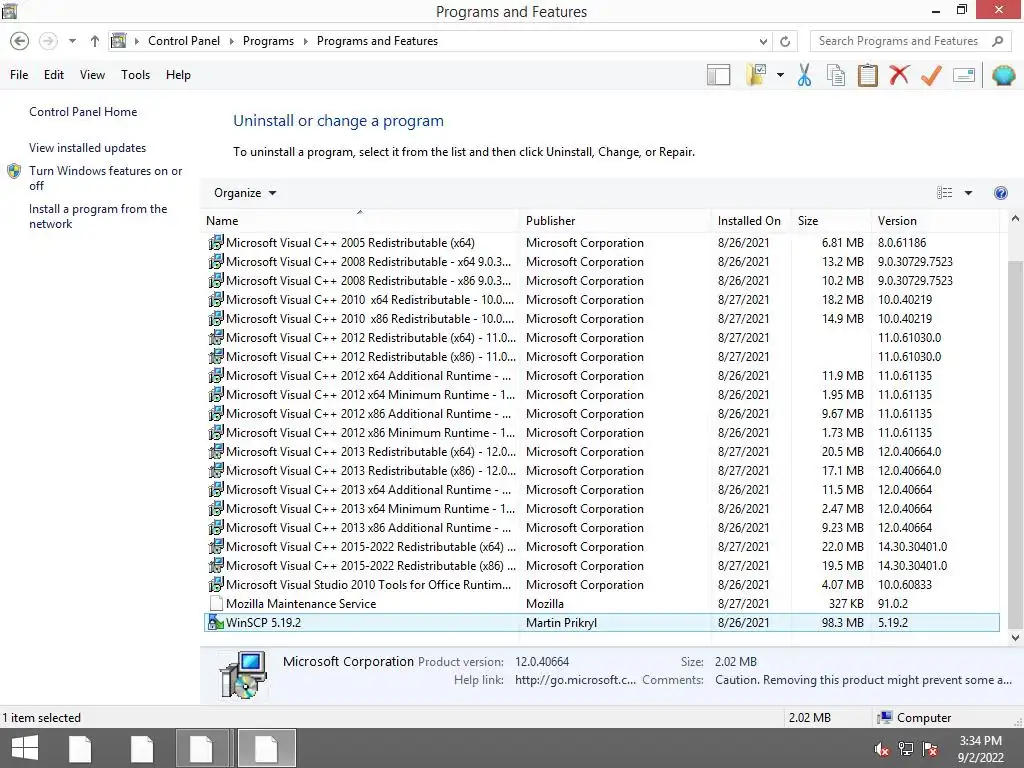The image size is (1024, 768).
Task: Expand the view options dropdown arrow
Action: pos(968,193)
